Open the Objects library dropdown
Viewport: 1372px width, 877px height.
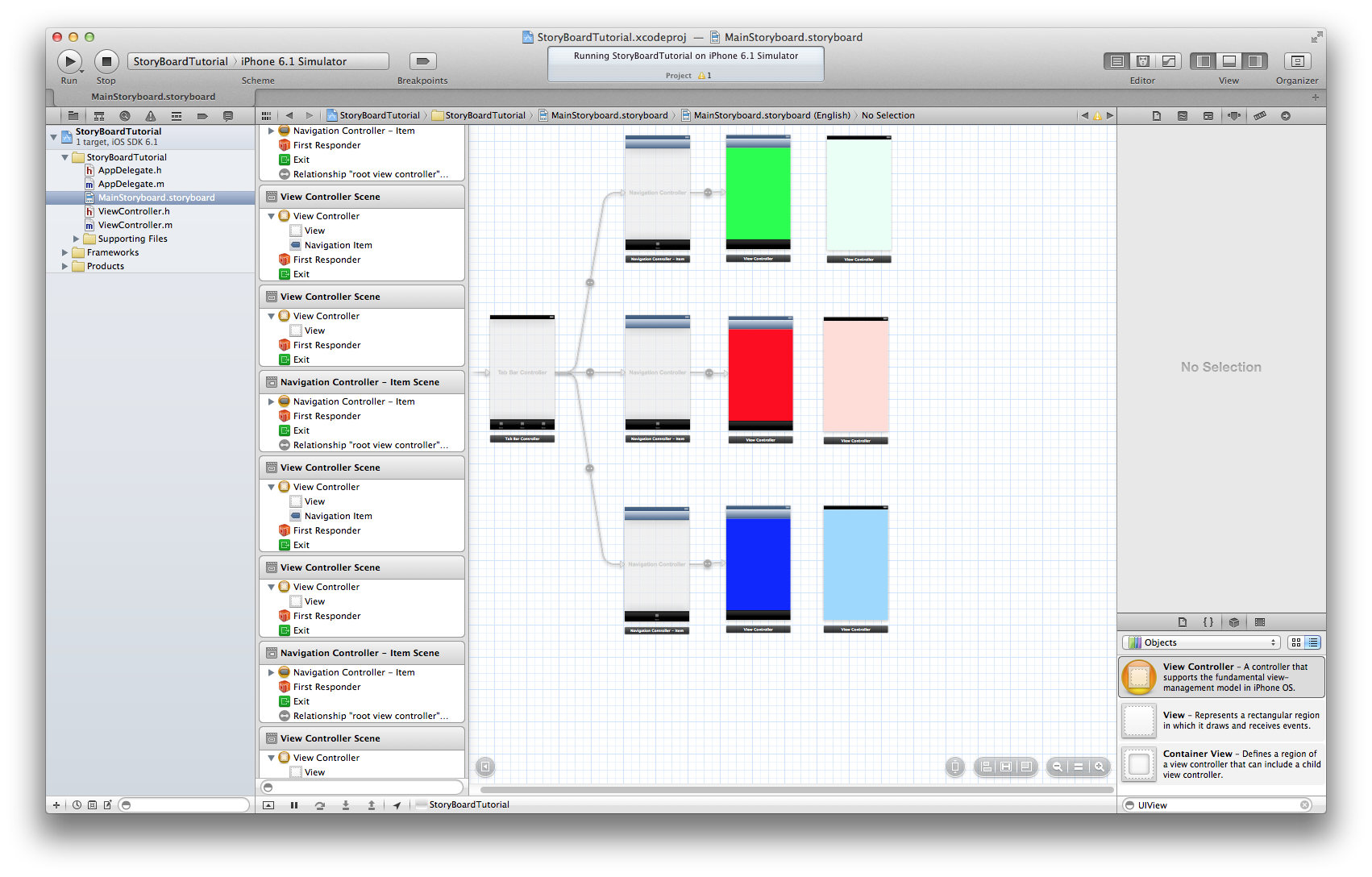[1200, 642]
